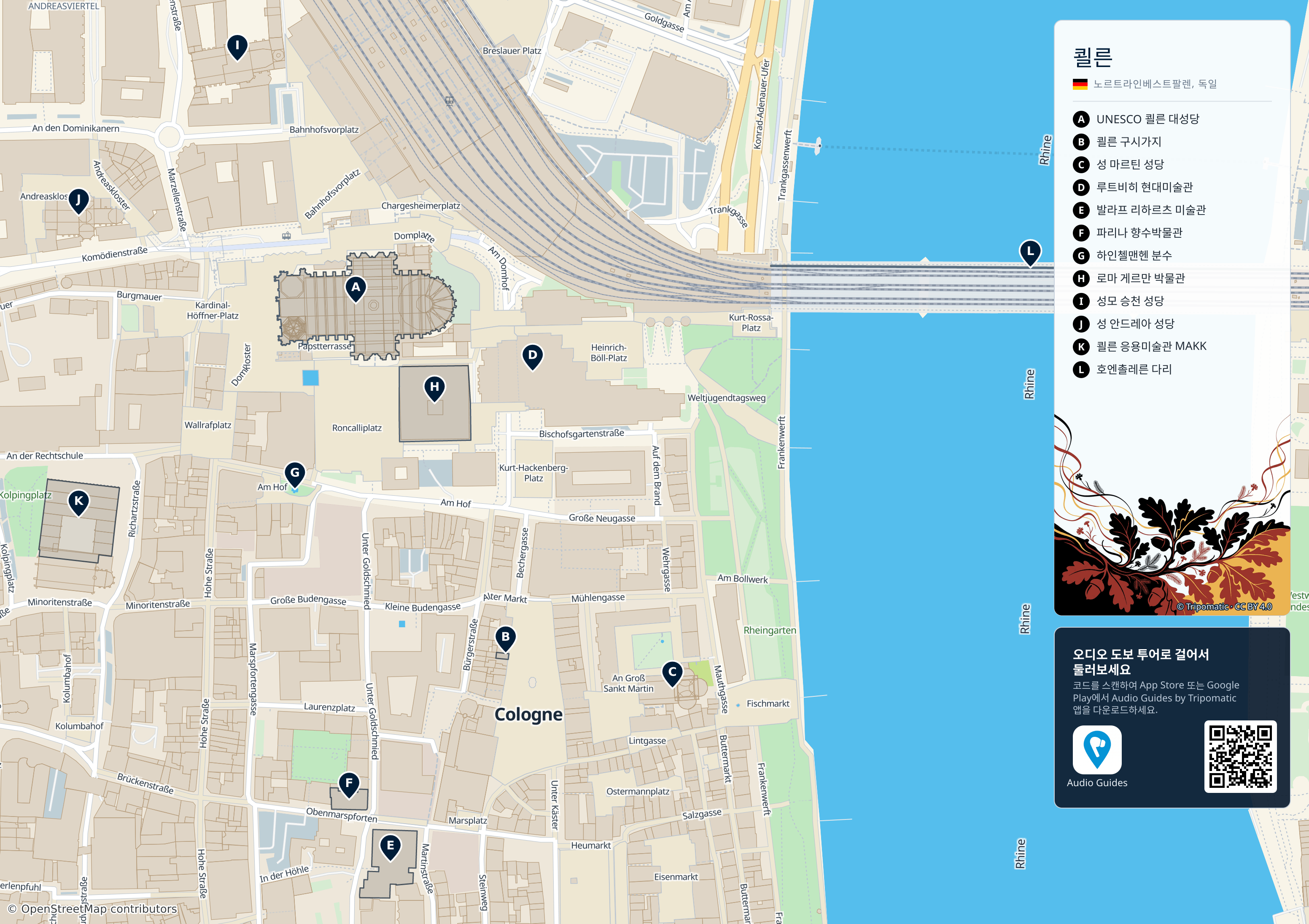Click map pin B near Alter Markt

point(505,639)
